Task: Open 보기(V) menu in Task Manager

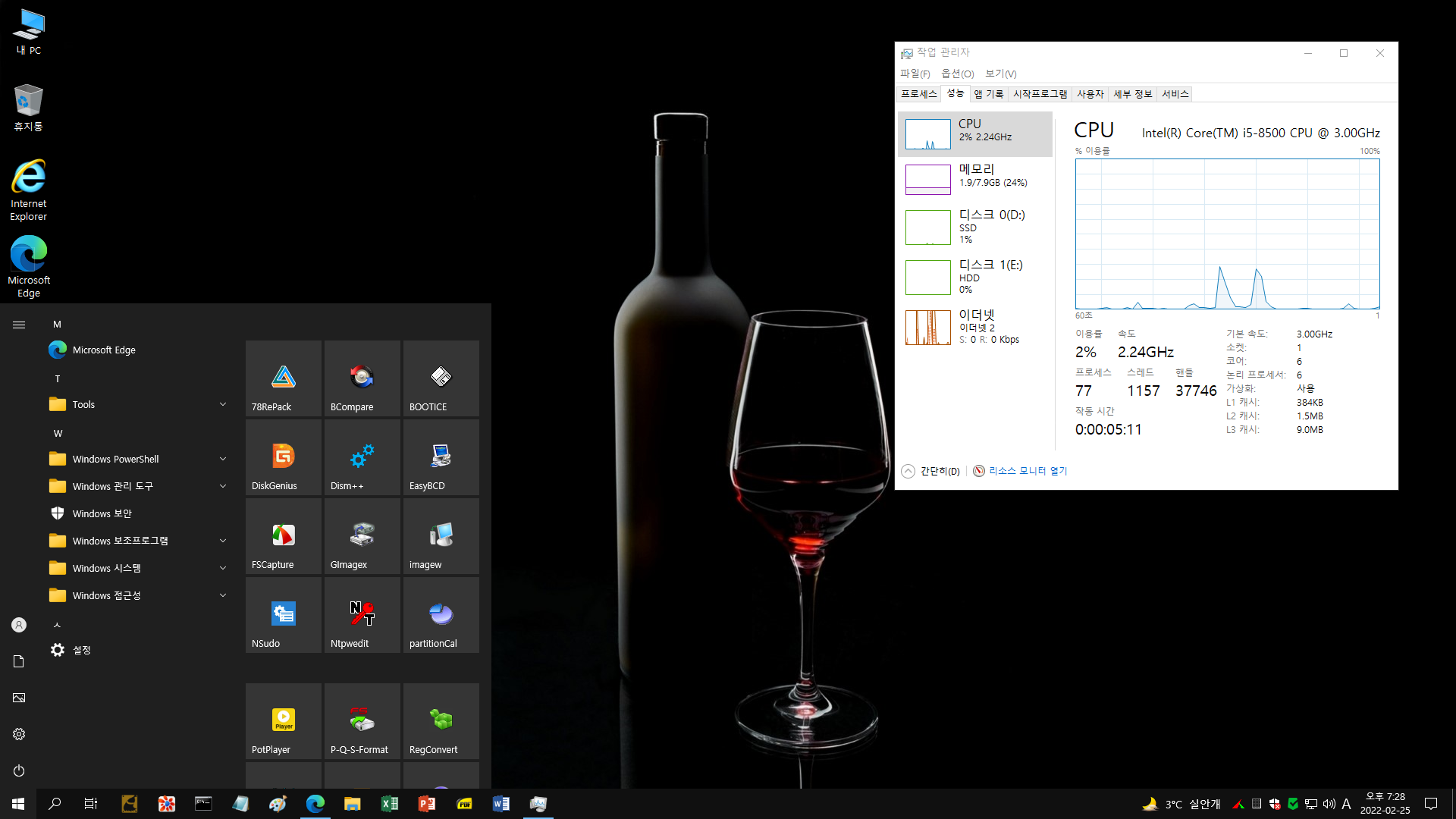Action: click(x=1000, y=74)
